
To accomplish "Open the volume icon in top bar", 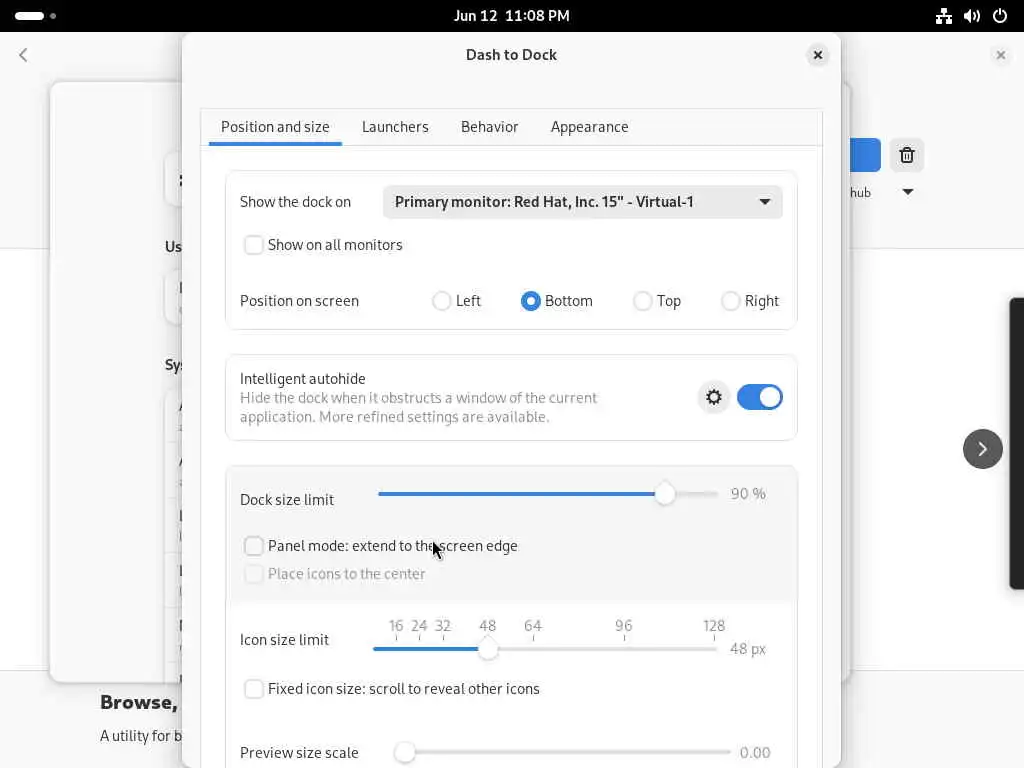I will [x=971, y=16].
